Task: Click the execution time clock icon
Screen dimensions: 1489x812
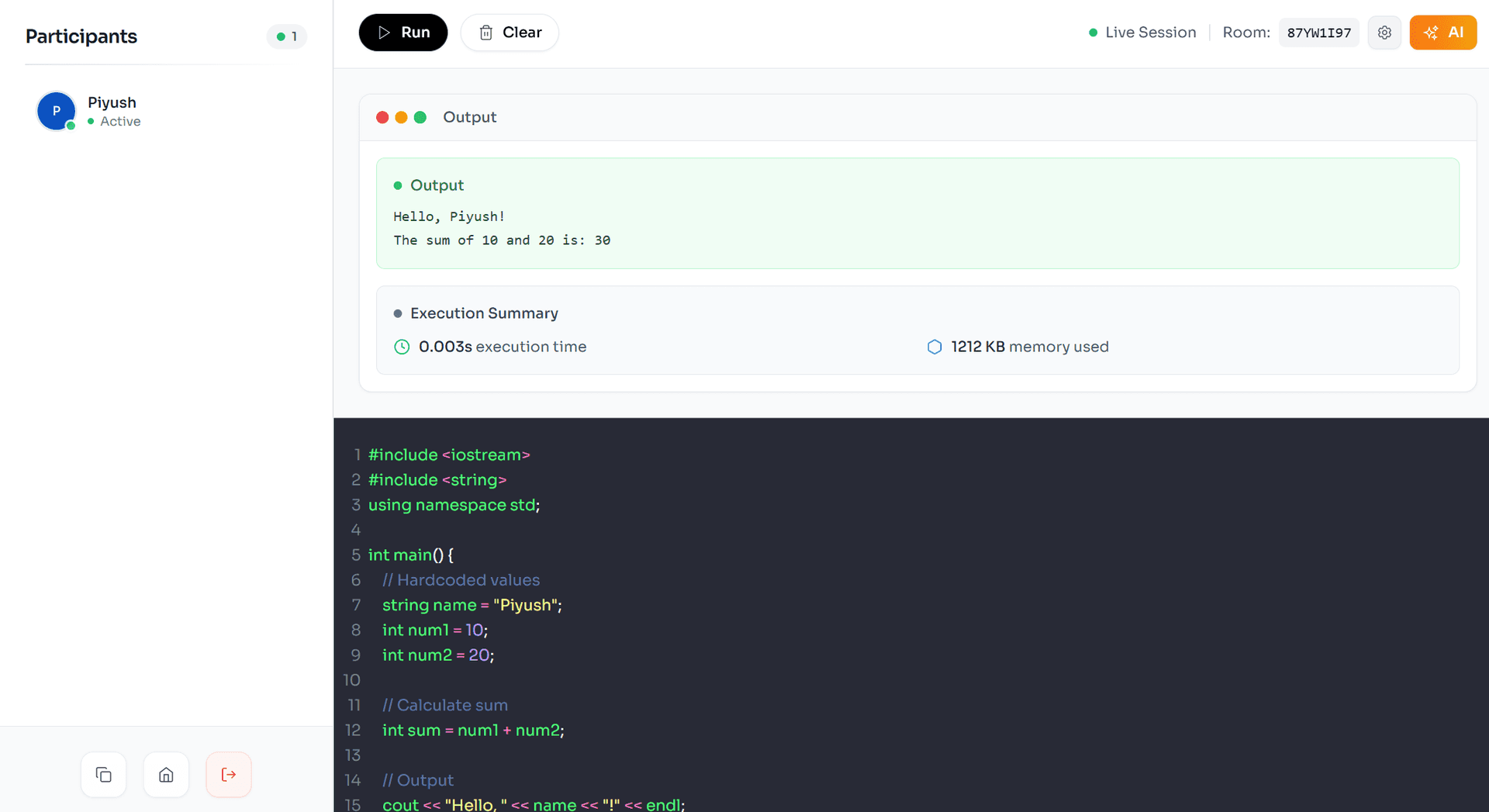Action: 402,347
